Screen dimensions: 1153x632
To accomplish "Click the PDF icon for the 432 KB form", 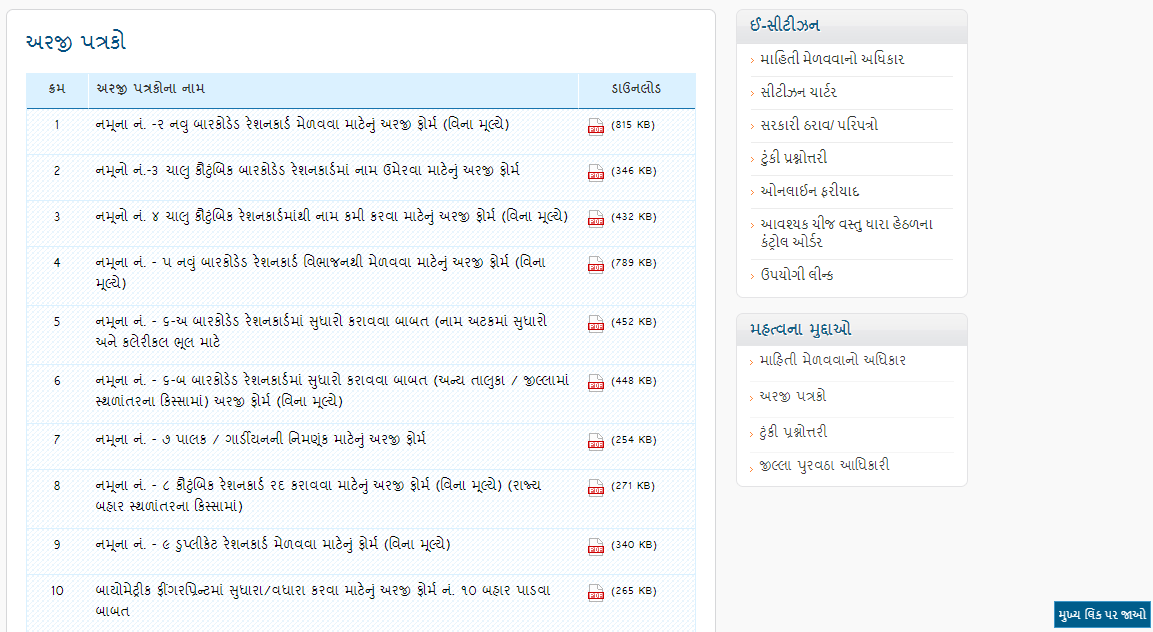I will coord(596,219).
